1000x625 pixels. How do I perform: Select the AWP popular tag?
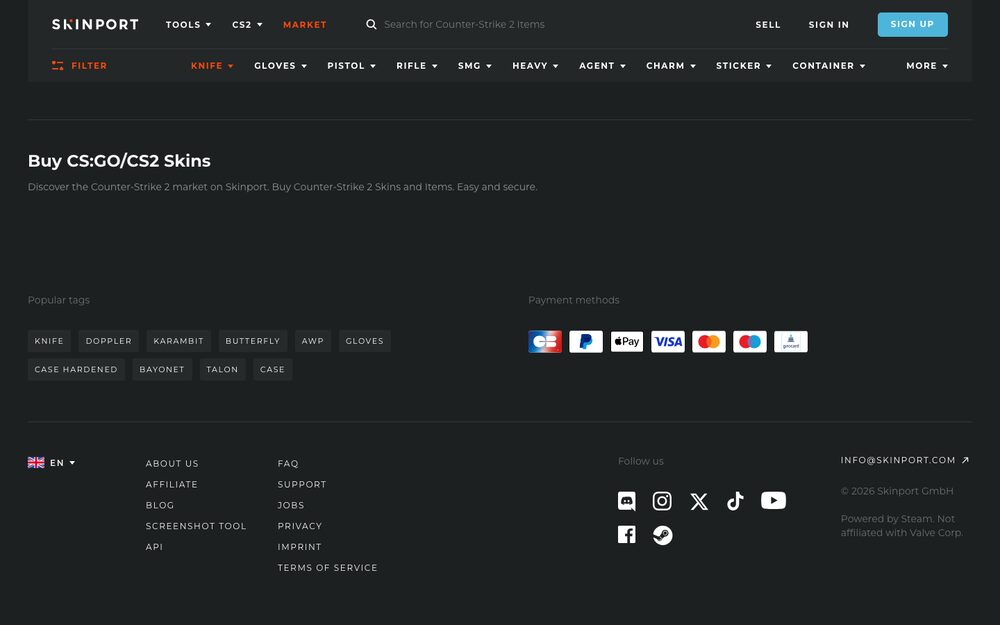[312, 341]
